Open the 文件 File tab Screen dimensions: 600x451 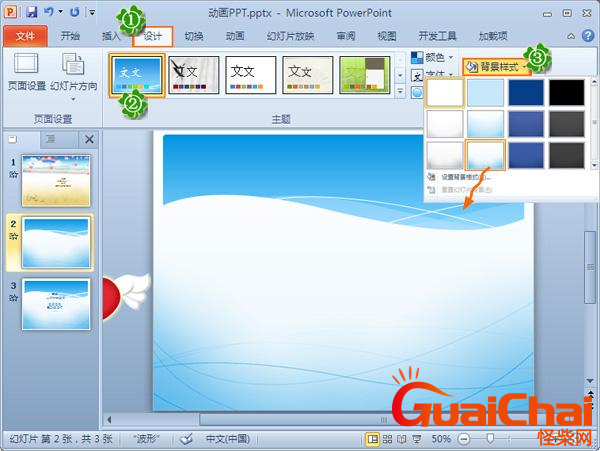point(25,36)
